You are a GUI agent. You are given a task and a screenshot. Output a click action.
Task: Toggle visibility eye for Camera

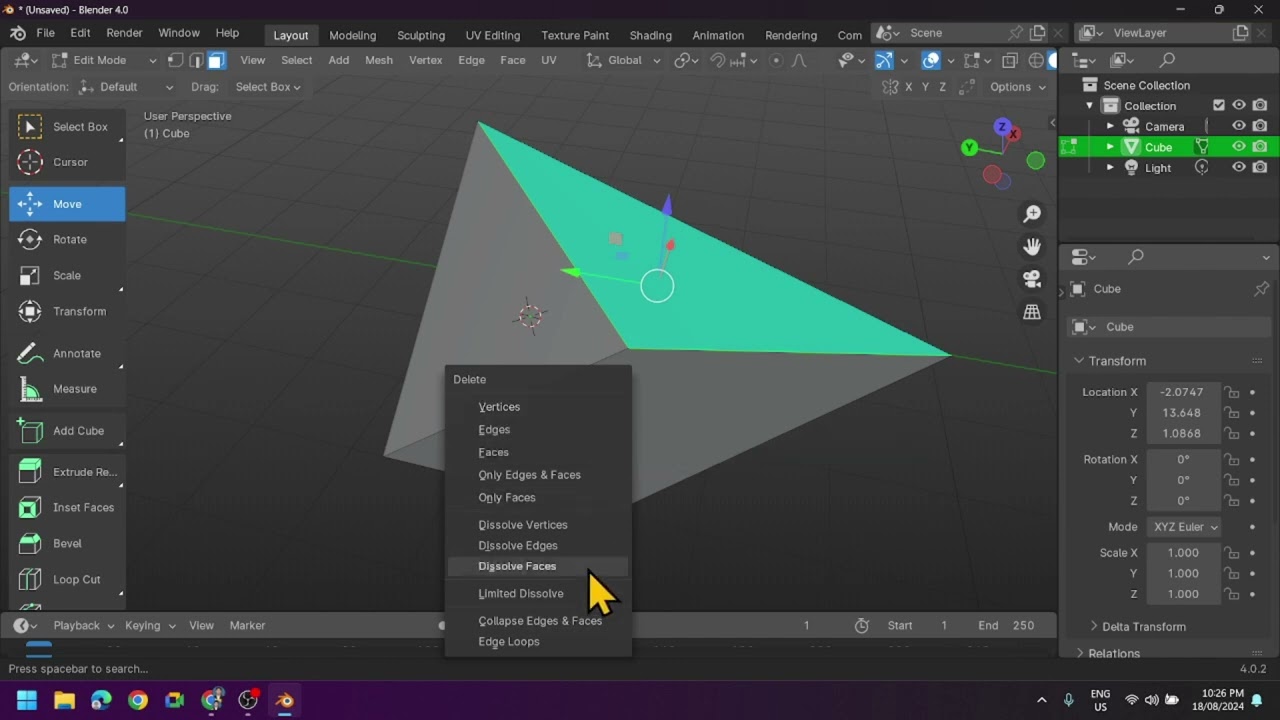[1239, 126]
